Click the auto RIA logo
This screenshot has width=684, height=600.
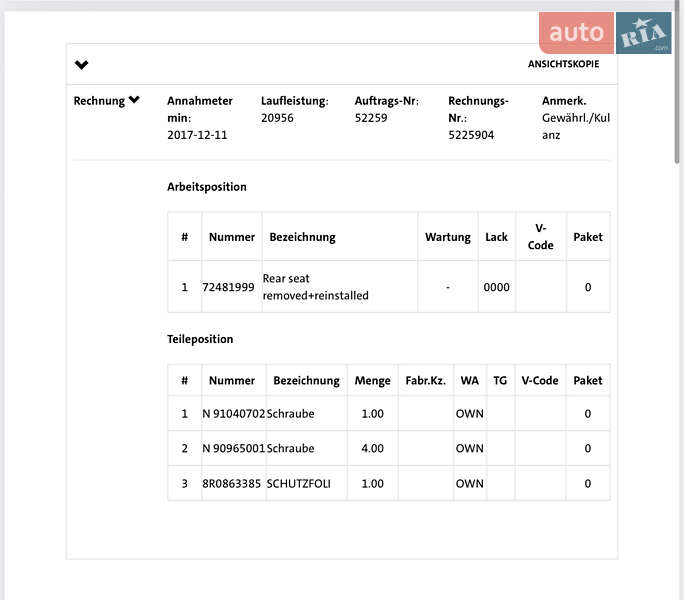(605, 34)
